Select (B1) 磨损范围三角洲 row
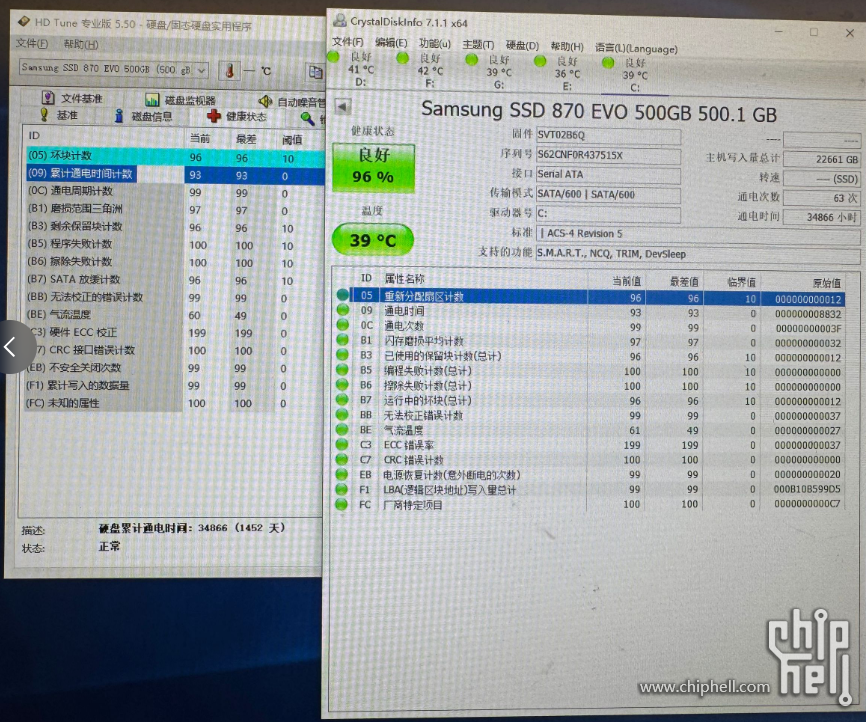Image resolution: width=866 pixels, height=722 pixels. pos(176,209)
